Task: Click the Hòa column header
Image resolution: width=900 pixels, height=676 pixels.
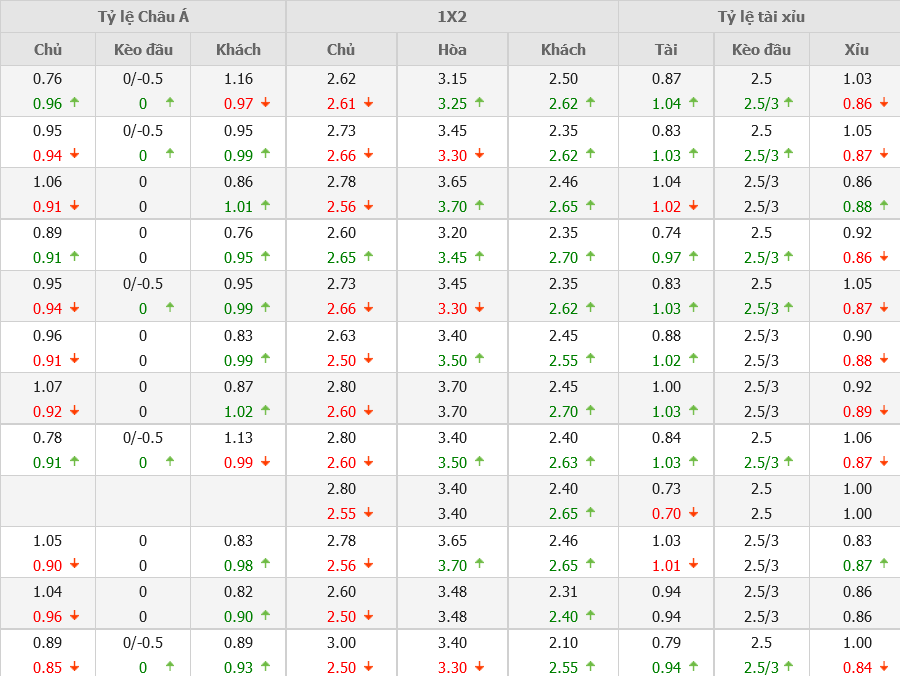Action: (x=452, y=49)
